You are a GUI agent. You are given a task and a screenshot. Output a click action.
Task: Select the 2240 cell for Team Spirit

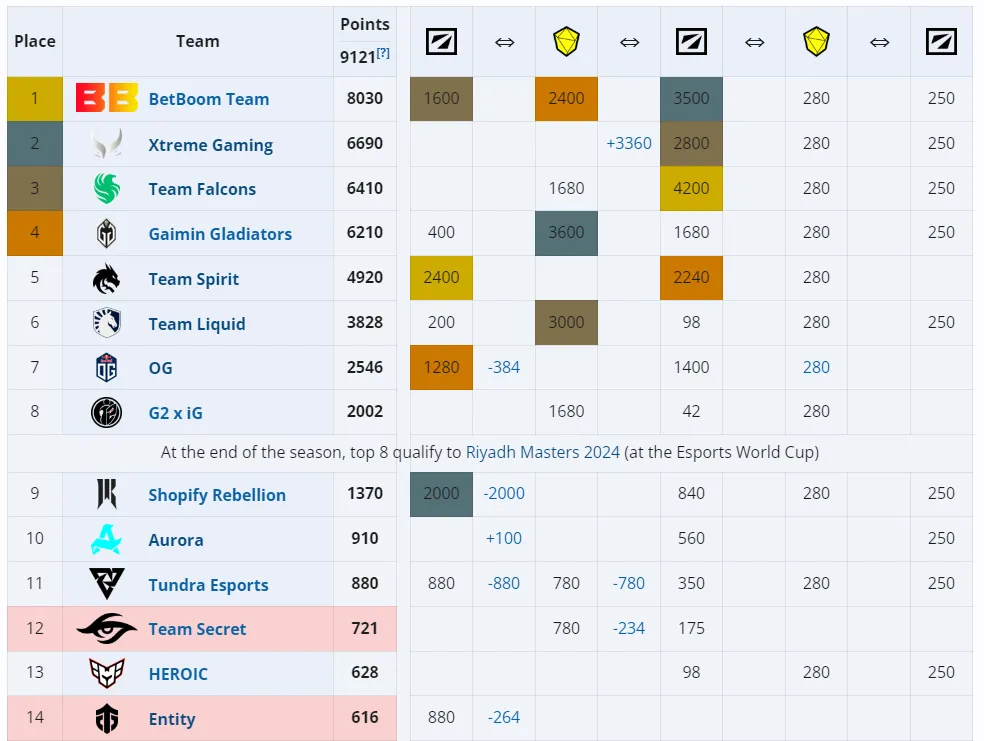tap(691, 277)
